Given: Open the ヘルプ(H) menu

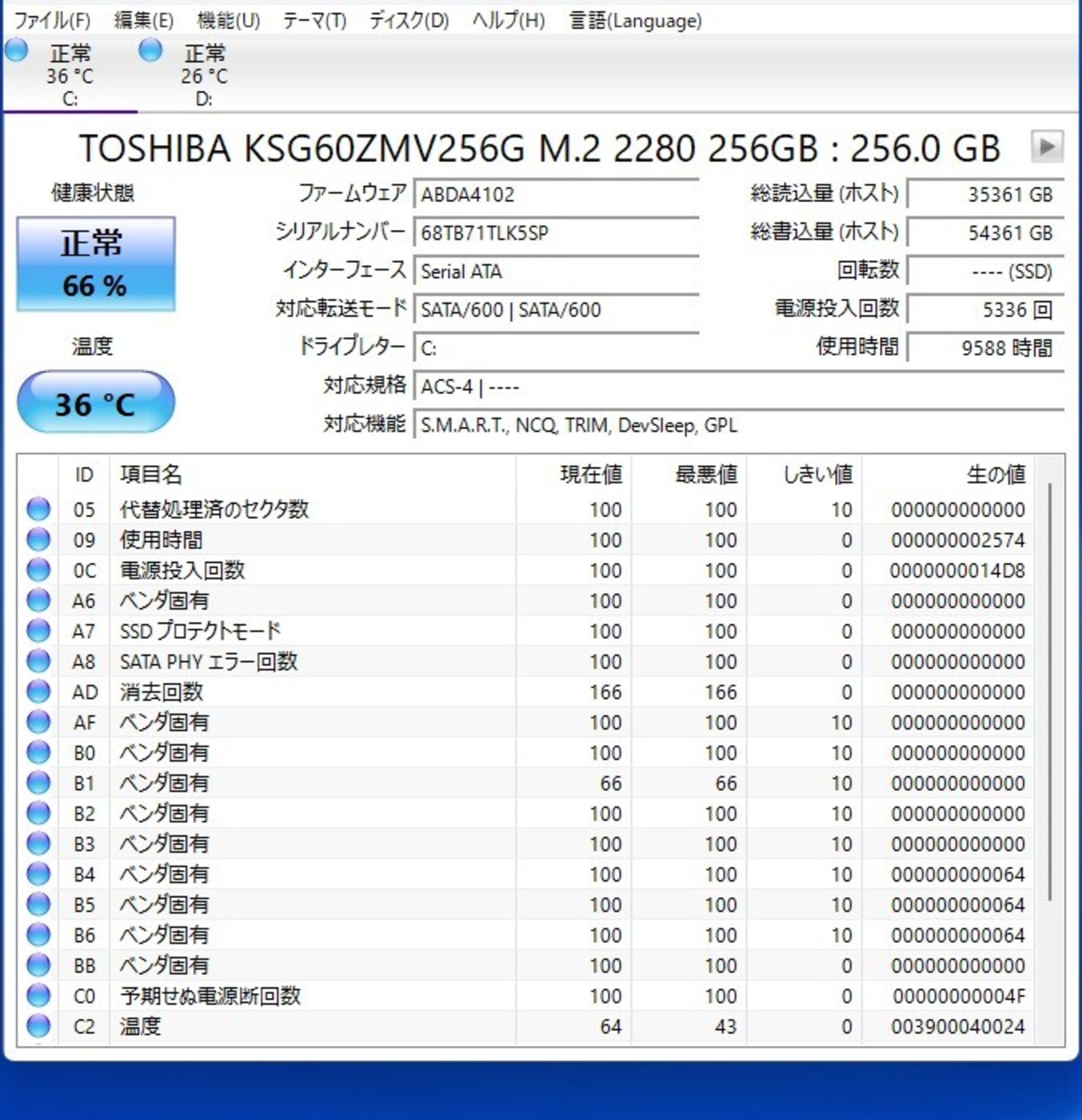Looking at the screenshot, I should click(508, 19).
